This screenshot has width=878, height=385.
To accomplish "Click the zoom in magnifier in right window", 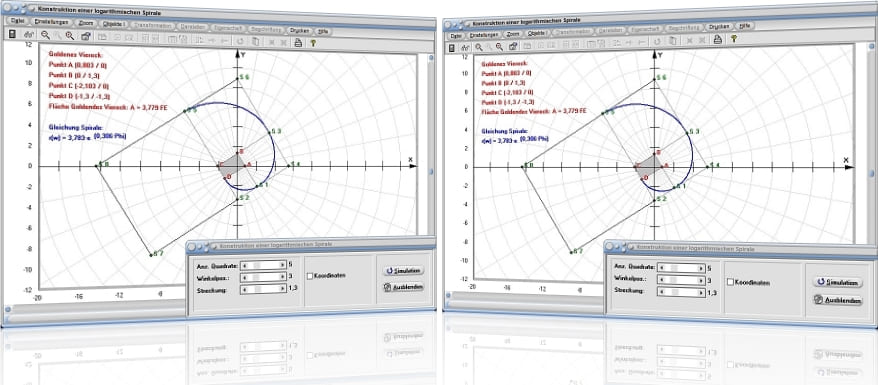I will click(x=499, y=46).
